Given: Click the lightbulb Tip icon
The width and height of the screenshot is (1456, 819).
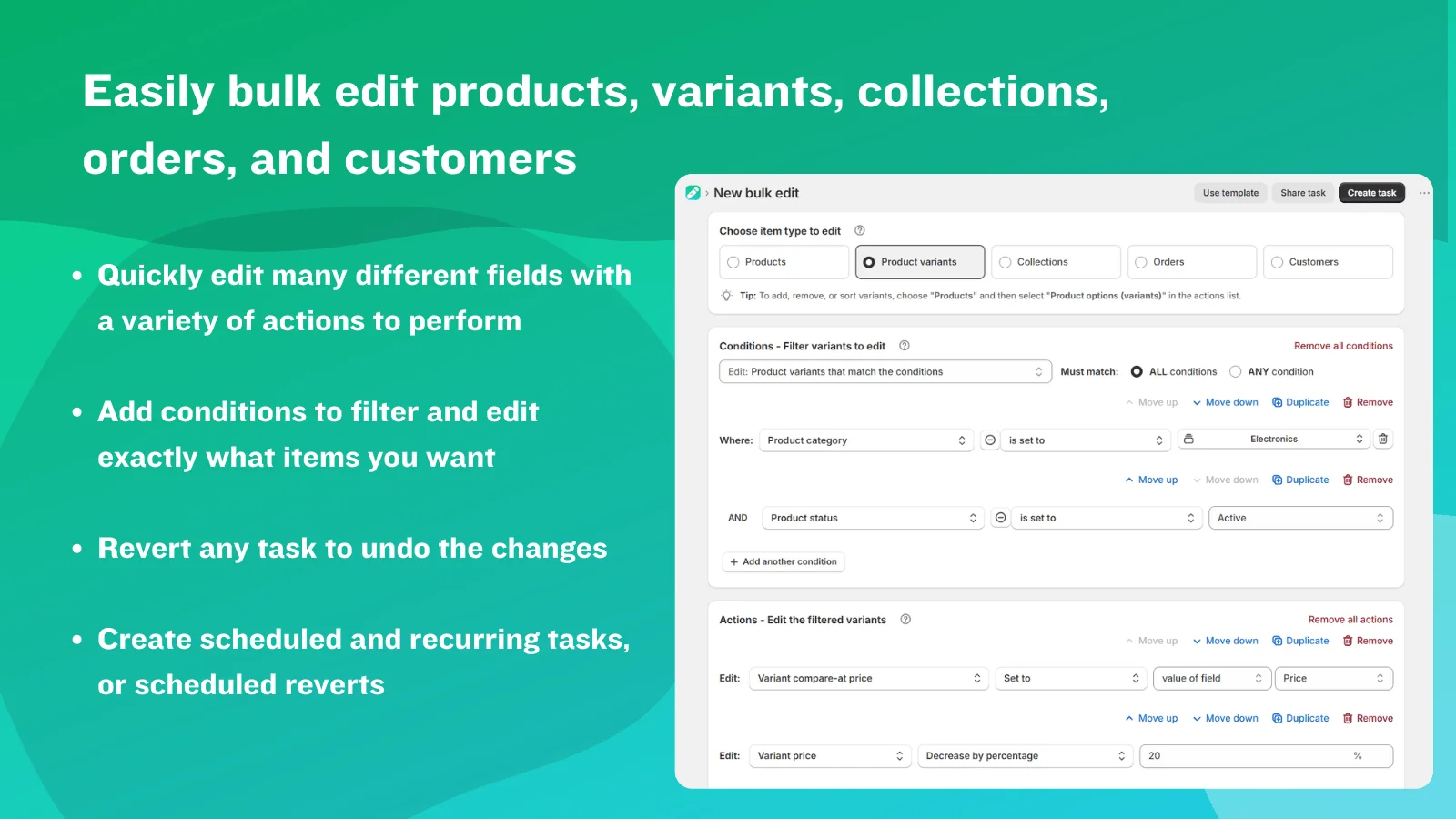Looking at the screenshot, I should [726, 296].
